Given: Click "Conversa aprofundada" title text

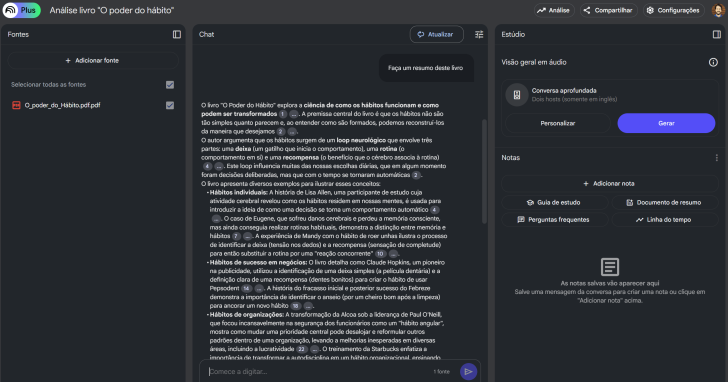Looking at the screenshot, I should coord(564,91).
